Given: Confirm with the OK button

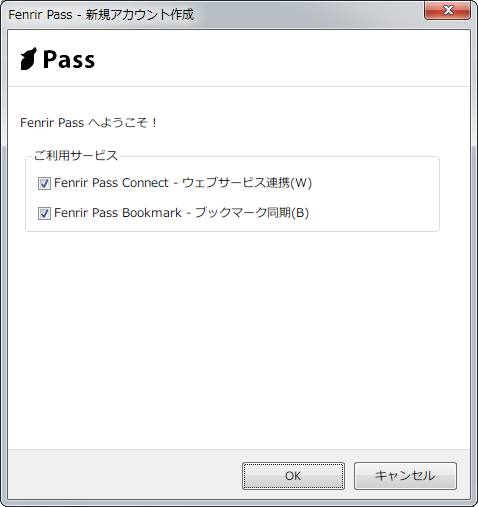Looking at the screenshot, I should tap(293, 476).
